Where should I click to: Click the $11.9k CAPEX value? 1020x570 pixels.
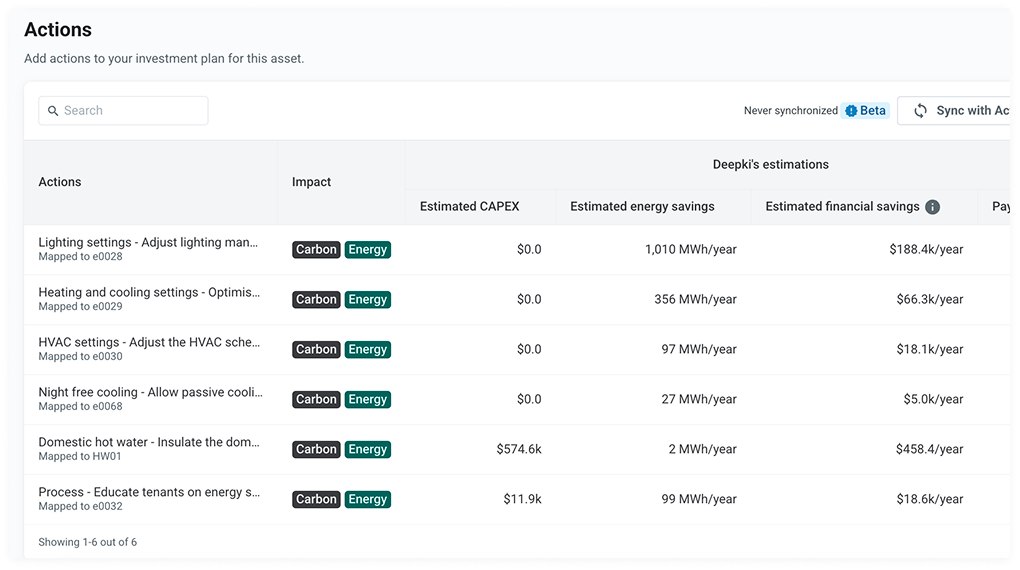click(522, 500)
